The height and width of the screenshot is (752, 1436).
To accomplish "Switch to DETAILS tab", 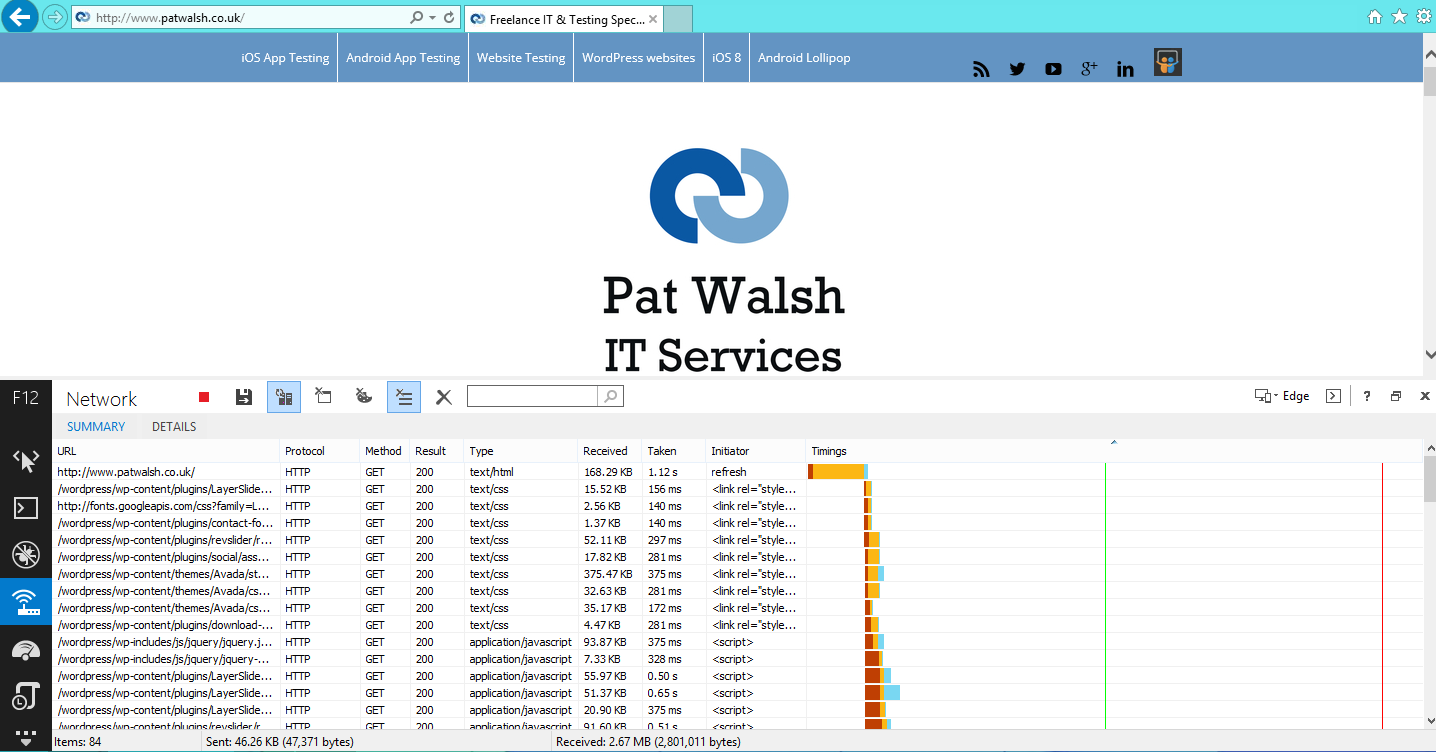I will click(174, 427).
